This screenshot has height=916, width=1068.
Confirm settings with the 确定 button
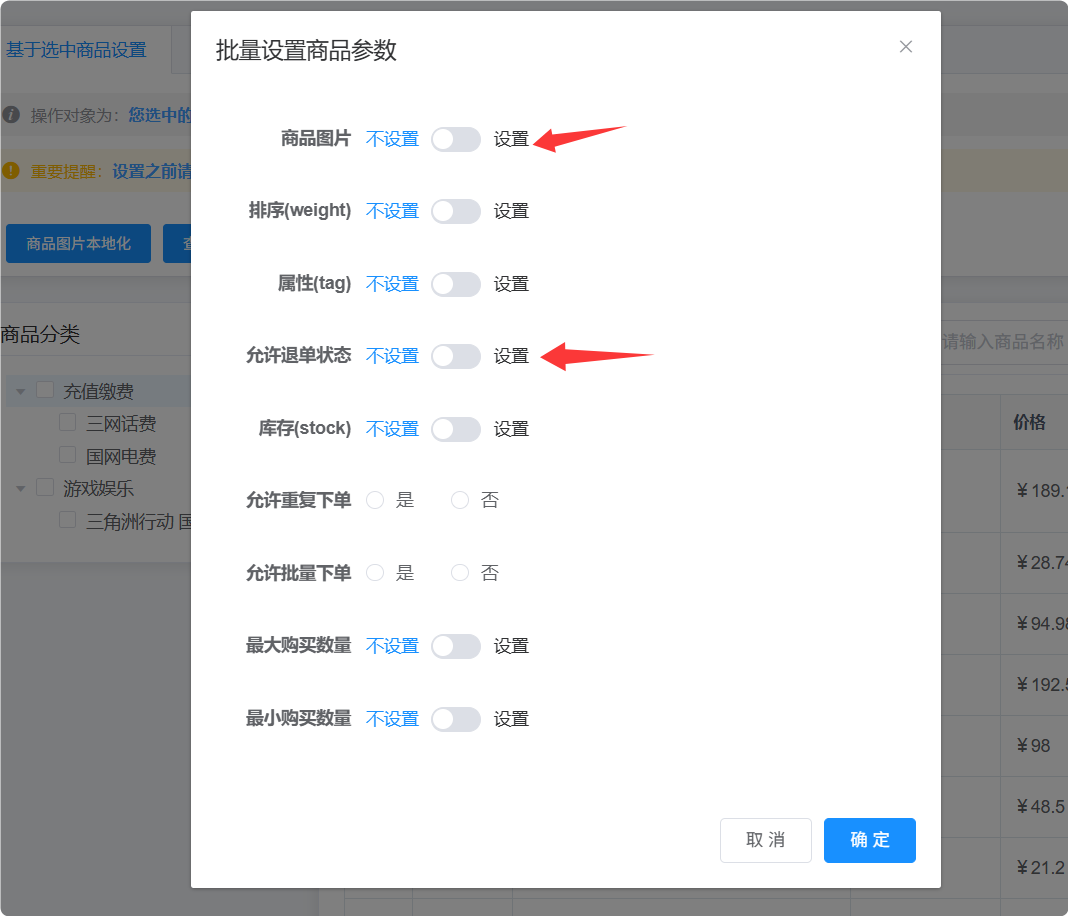[869, 840]
